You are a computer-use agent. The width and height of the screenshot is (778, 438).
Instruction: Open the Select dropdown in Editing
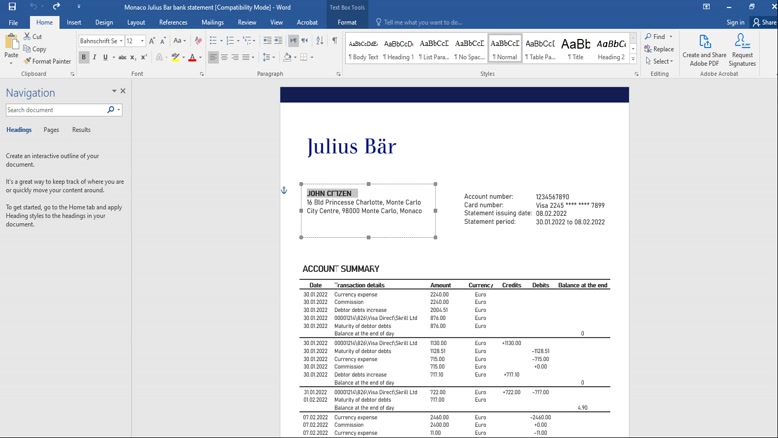click(x=659, y=61)
